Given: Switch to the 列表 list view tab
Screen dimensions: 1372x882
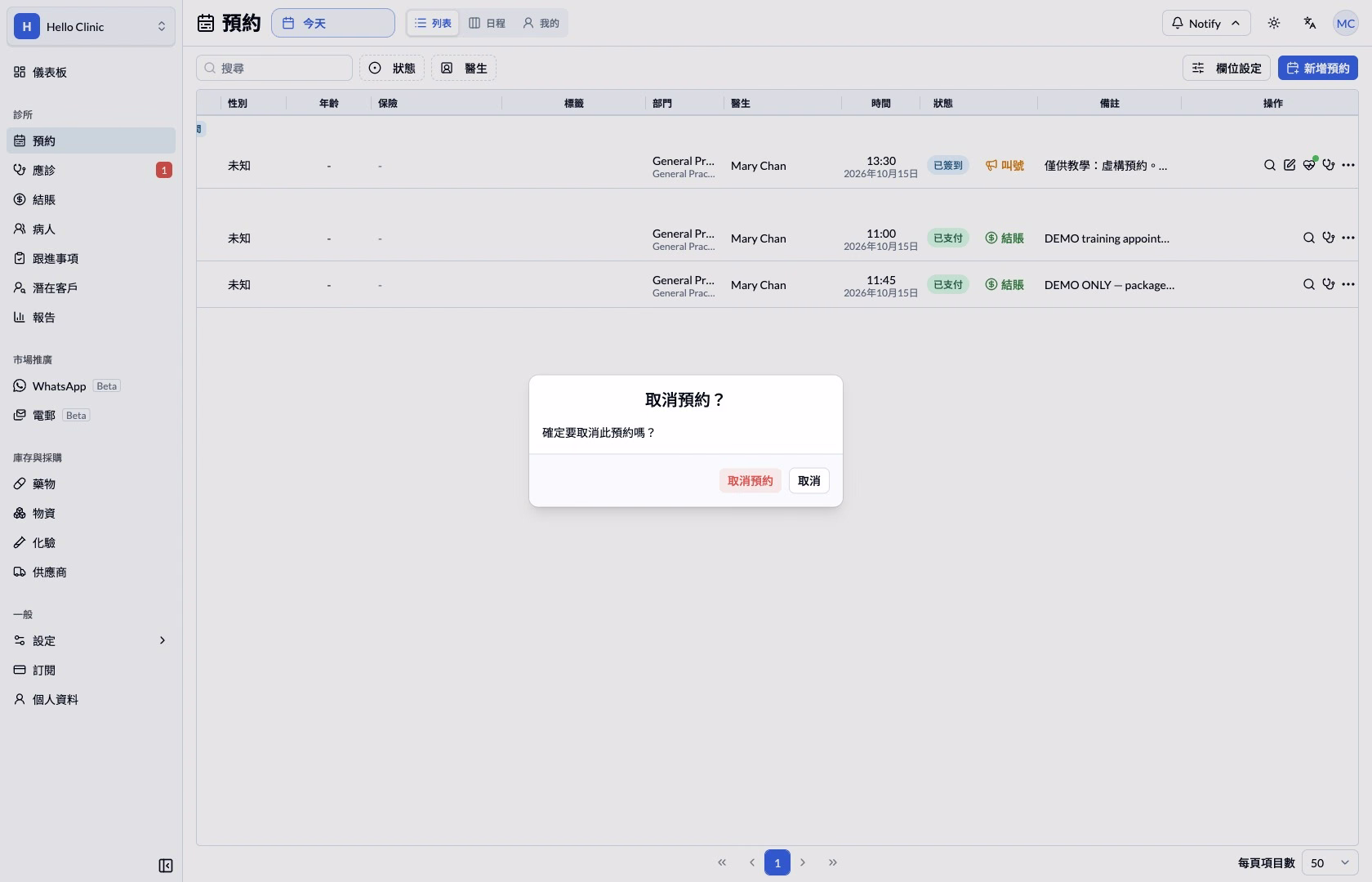Looking at the screenshot, I should click(x=433, y=23).
